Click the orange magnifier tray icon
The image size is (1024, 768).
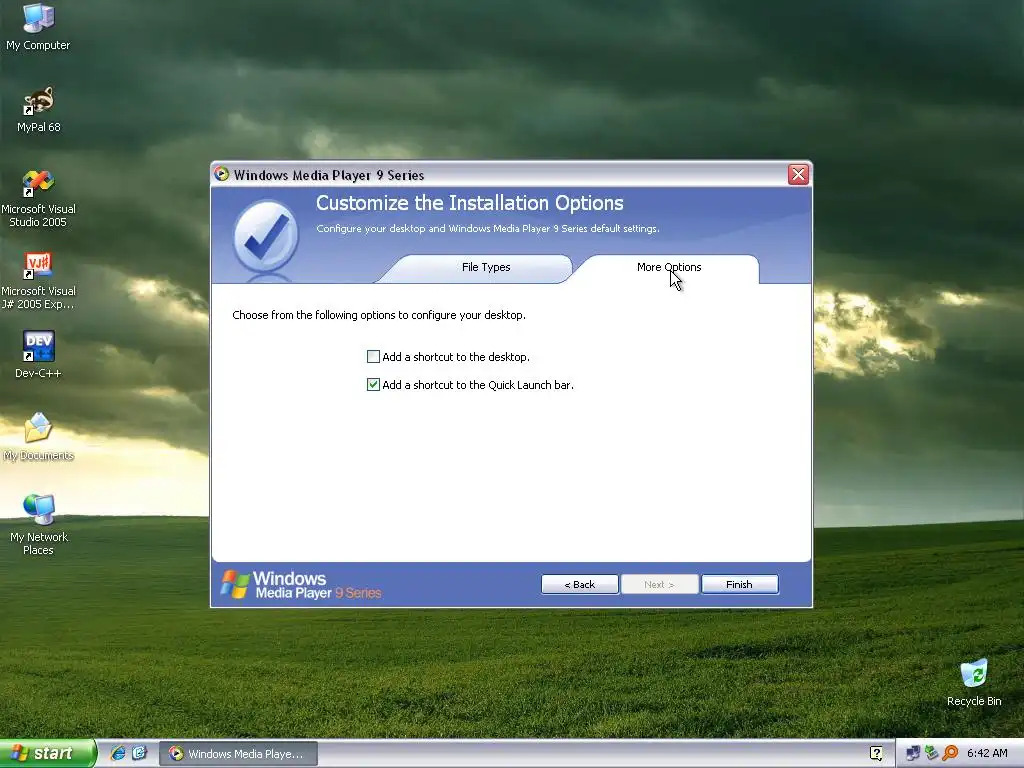click(x=950, y=753)
